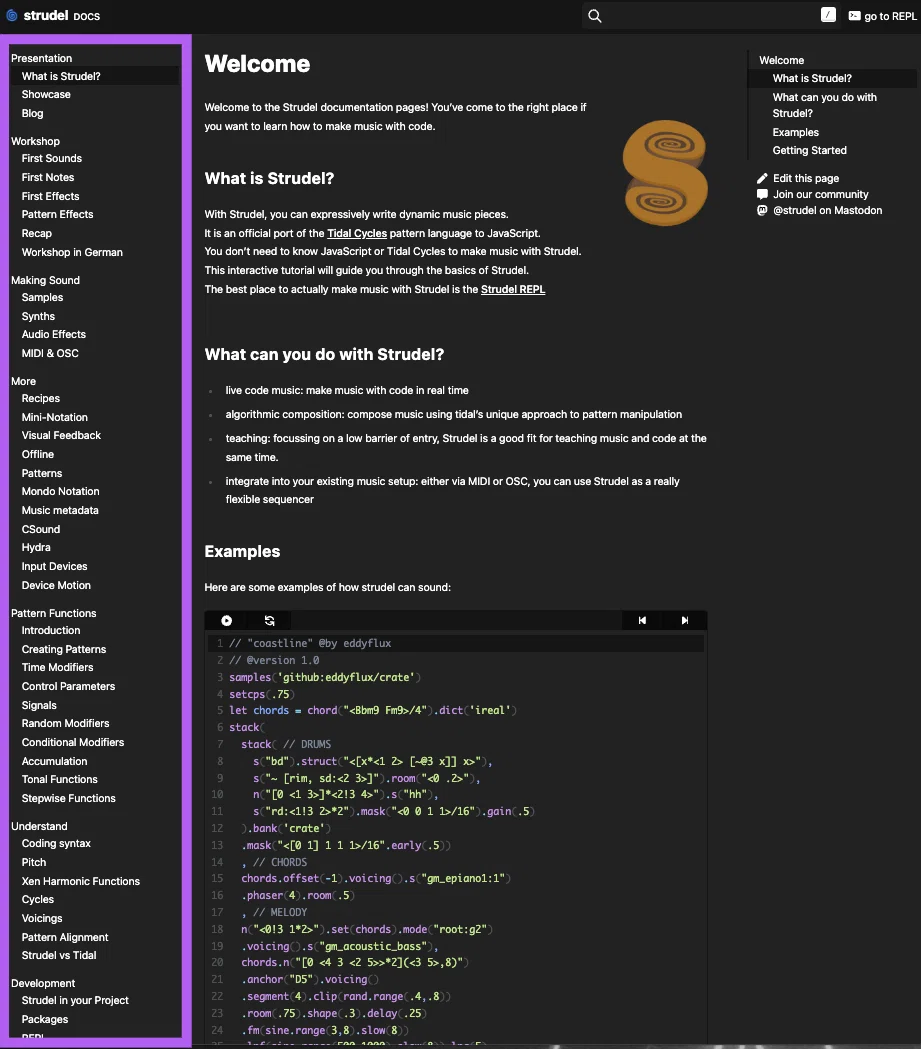Open Workshop in German page
Image resolution: width=921 pixels, height=1049 pixels.
pyautogui.click(x=72, y=252)
